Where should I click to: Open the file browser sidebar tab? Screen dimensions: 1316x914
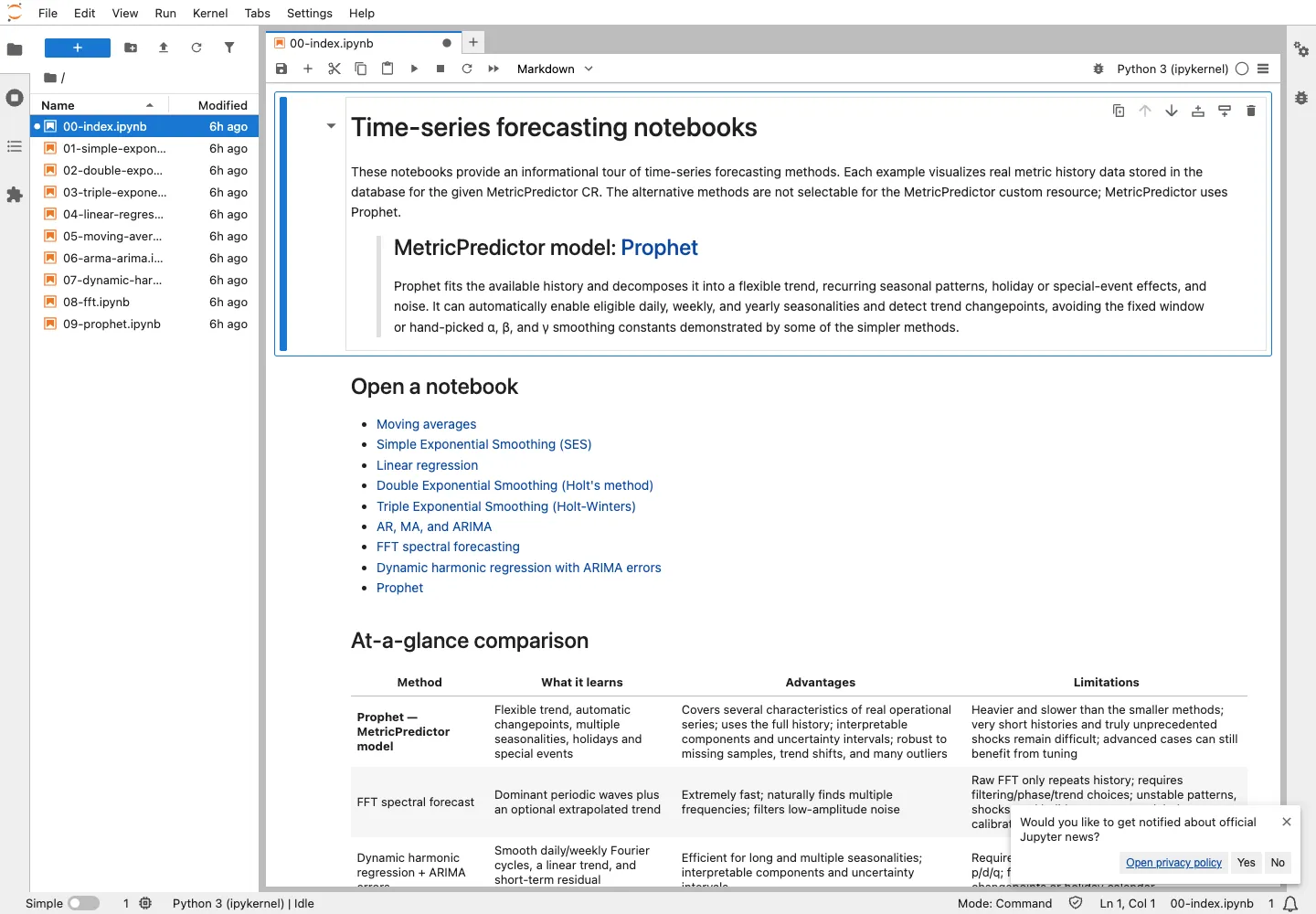pos(15,49)
